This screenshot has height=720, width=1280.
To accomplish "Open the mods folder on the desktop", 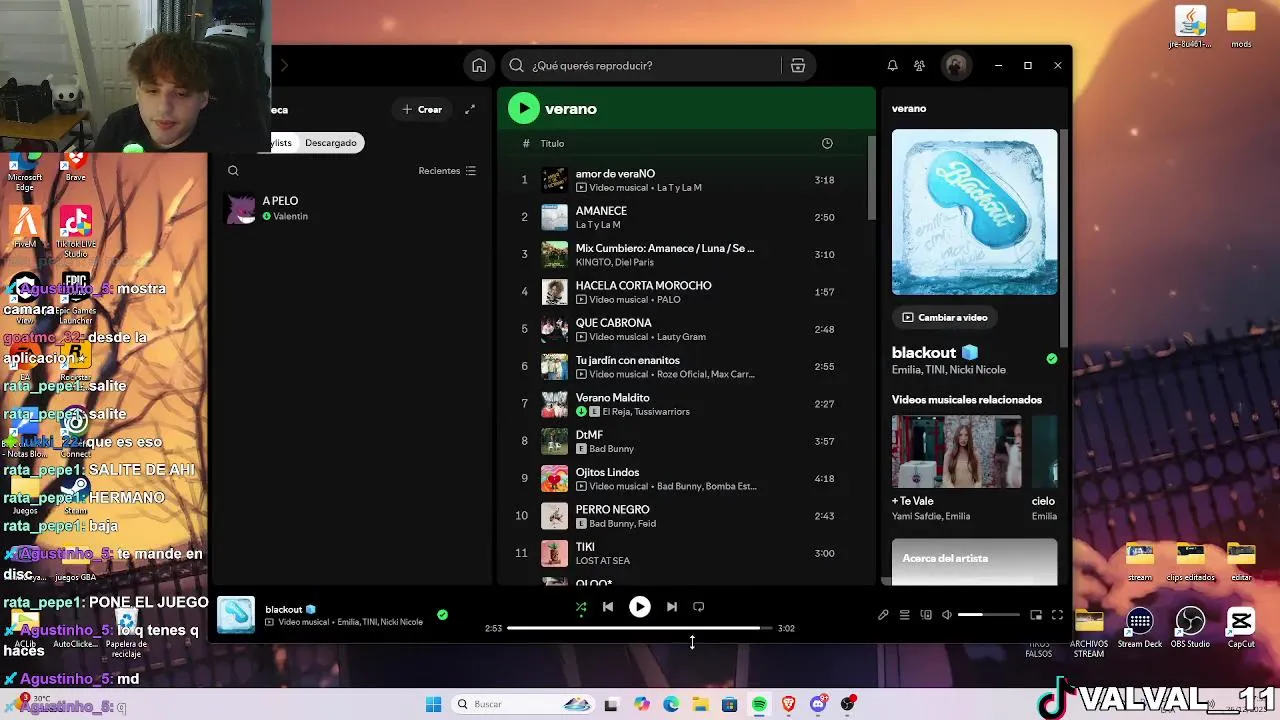I will [1241, 27].
